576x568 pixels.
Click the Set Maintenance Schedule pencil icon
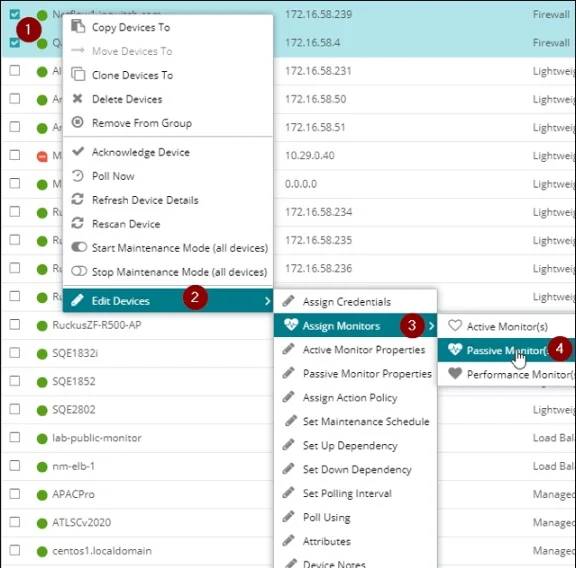point(291,421)
